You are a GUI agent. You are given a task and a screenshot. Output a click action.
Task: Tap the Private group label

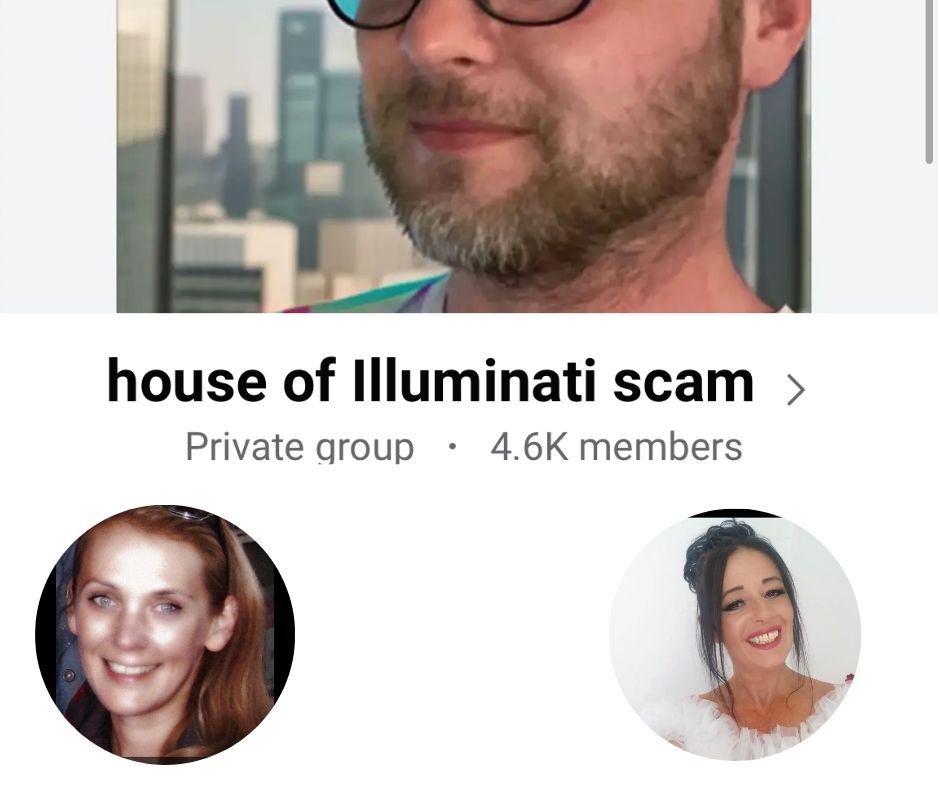(299, 447)
